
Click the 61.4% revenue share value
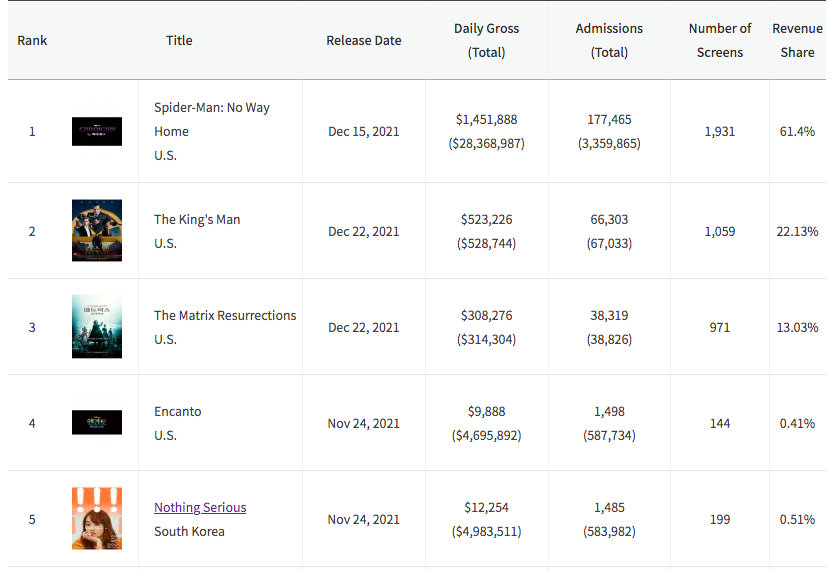pos(797,131)
